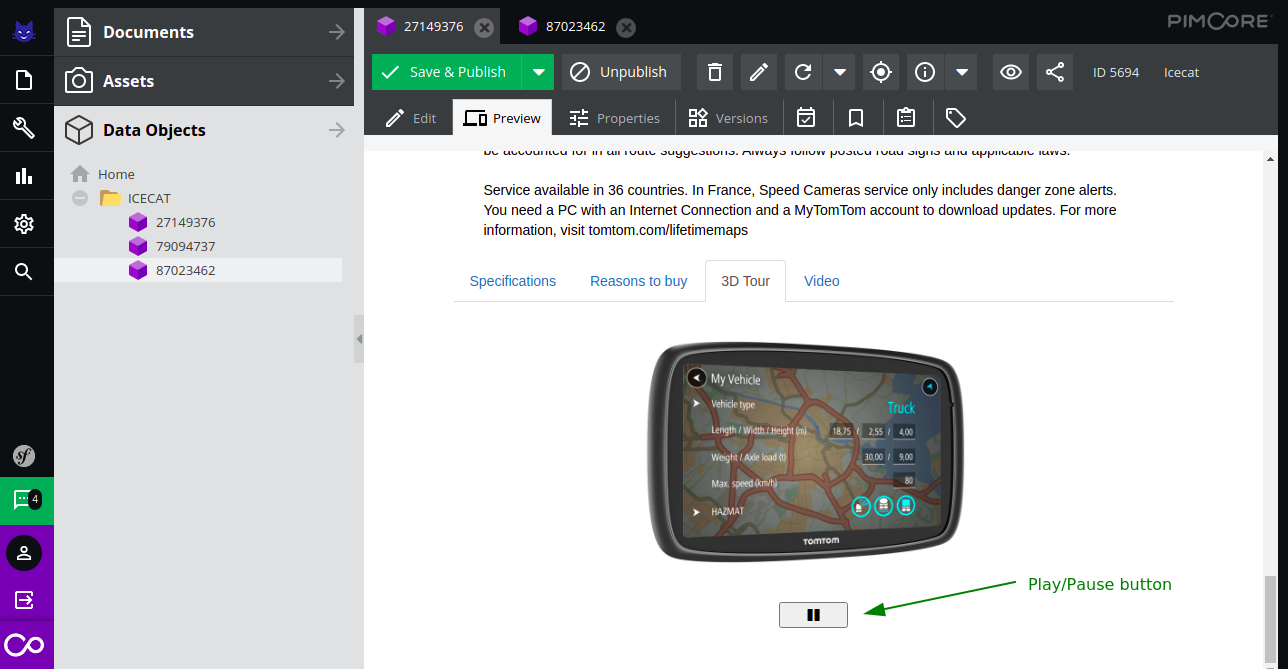Viewport: 1288px width, 669px height.
Task: Close the 87023462 tab
Action: [626, 27]
